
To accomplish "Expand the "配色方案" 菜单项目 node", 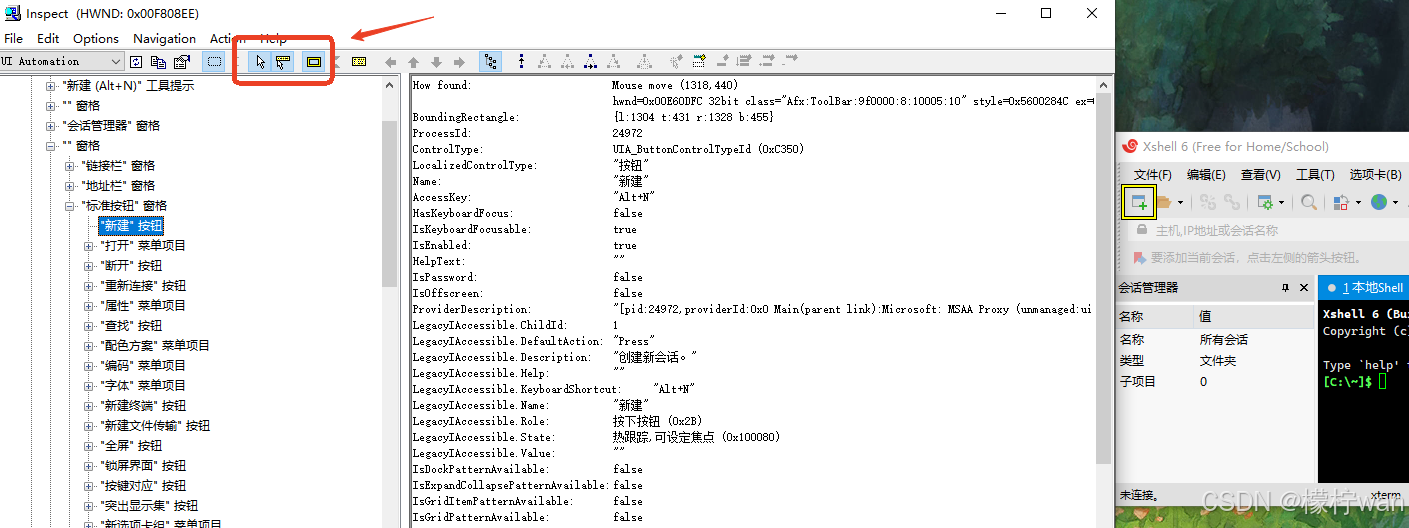I will pos(89,346).
